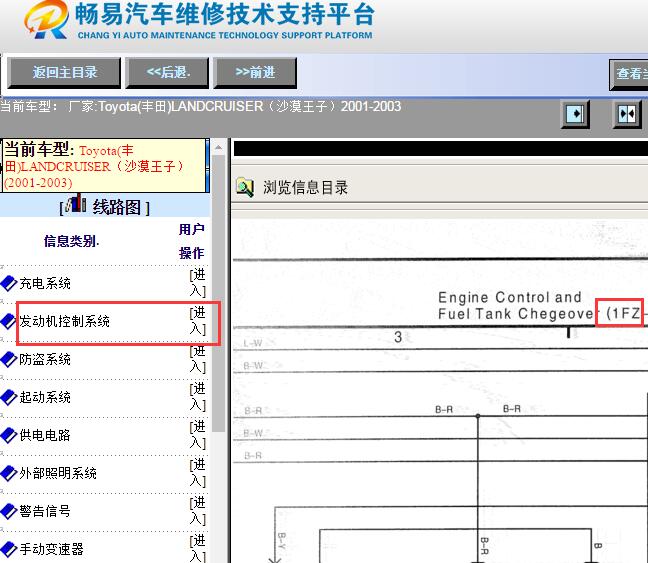Click the Chang Yi platform logo
Viewport: 648px width, 563px height.
tap(46, 20)
